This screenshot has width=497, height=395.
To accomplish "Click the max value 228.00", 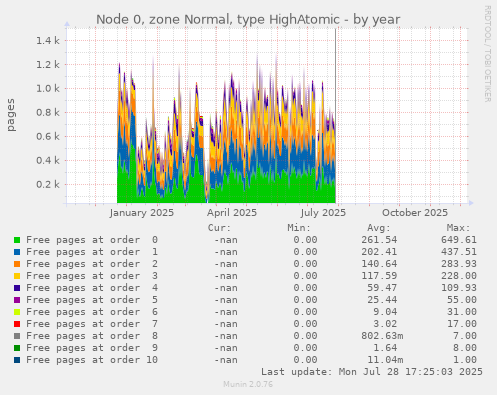I will coord(459,276).
